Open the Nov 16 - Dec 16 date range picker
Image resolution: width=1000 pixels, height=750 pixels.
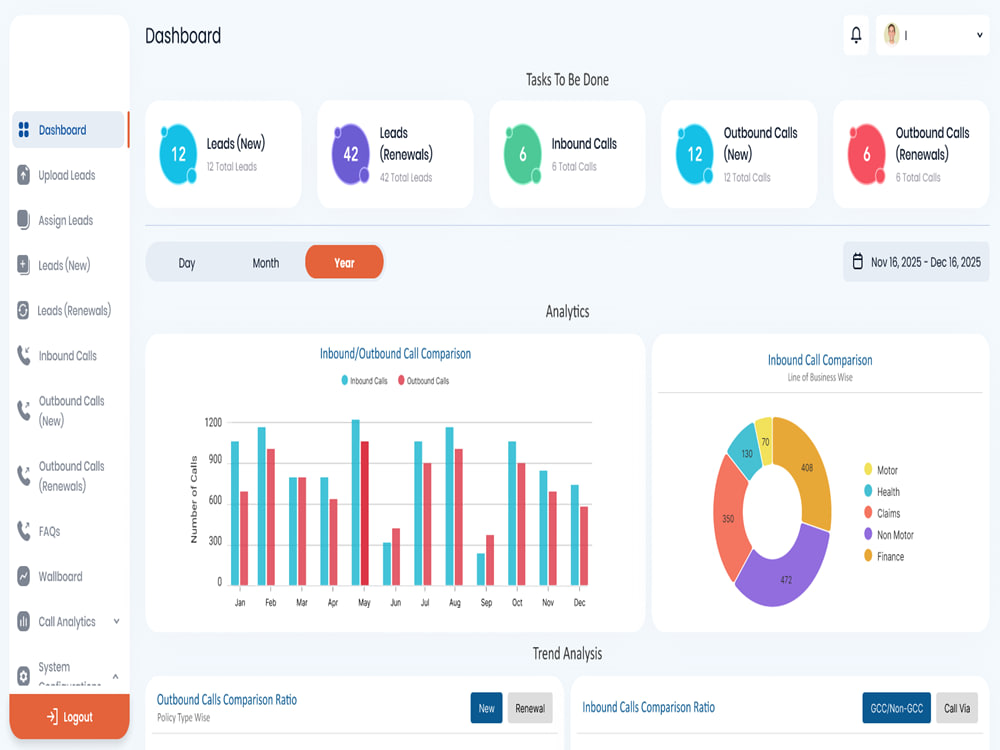tap(916, 261)
